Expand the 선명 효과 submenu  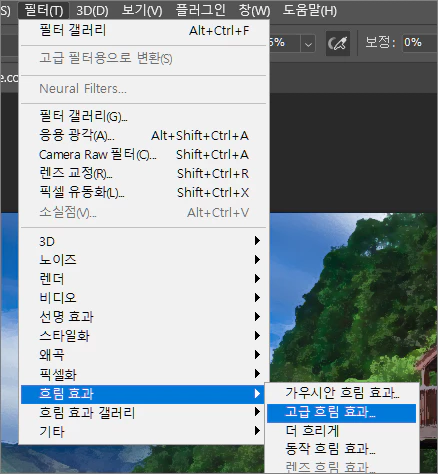[x=144, y=317]
